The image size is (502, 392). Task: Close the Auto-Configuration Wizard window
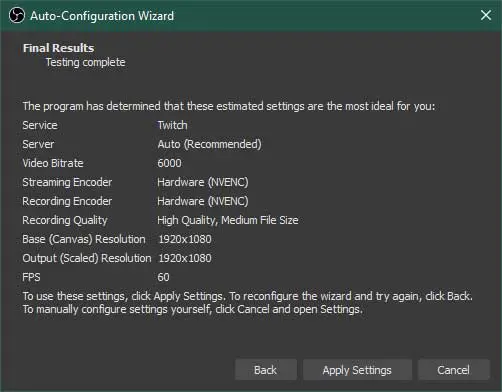click(486, 15)
